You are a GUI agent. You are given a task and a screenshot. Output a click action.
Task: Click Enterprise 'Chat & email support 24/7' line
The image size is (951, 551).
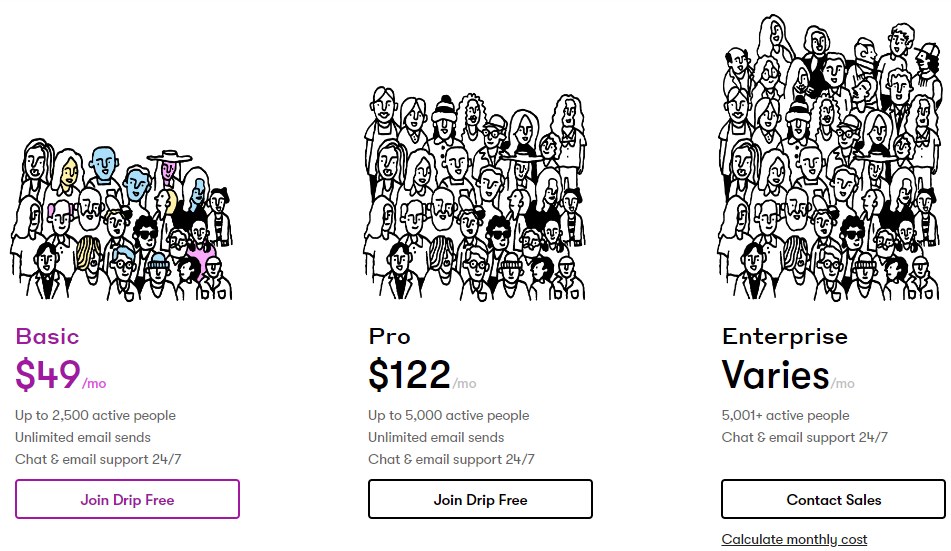click(804, 437)
